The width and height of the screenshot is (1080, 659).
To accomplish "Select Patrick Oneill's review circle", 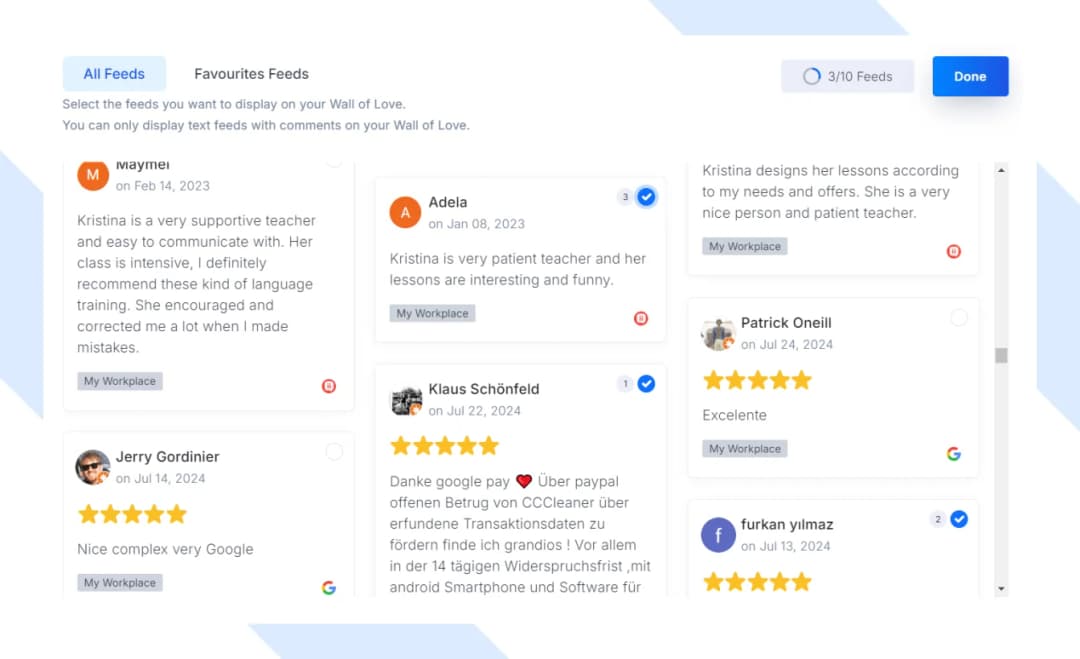I will click(x=959, y=317).
